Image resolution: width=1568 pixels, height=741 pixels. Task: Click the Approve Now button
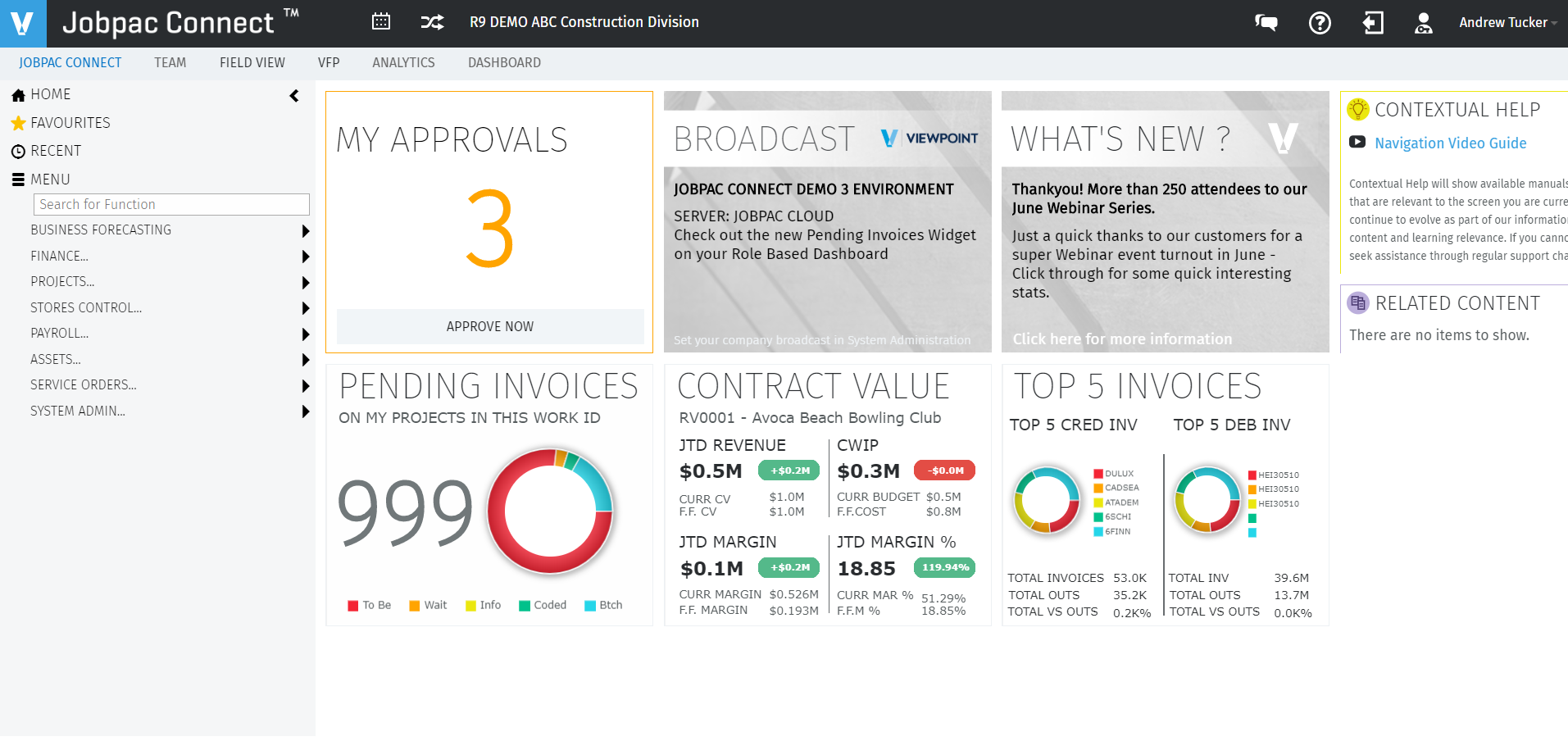[x=489, y=326]
